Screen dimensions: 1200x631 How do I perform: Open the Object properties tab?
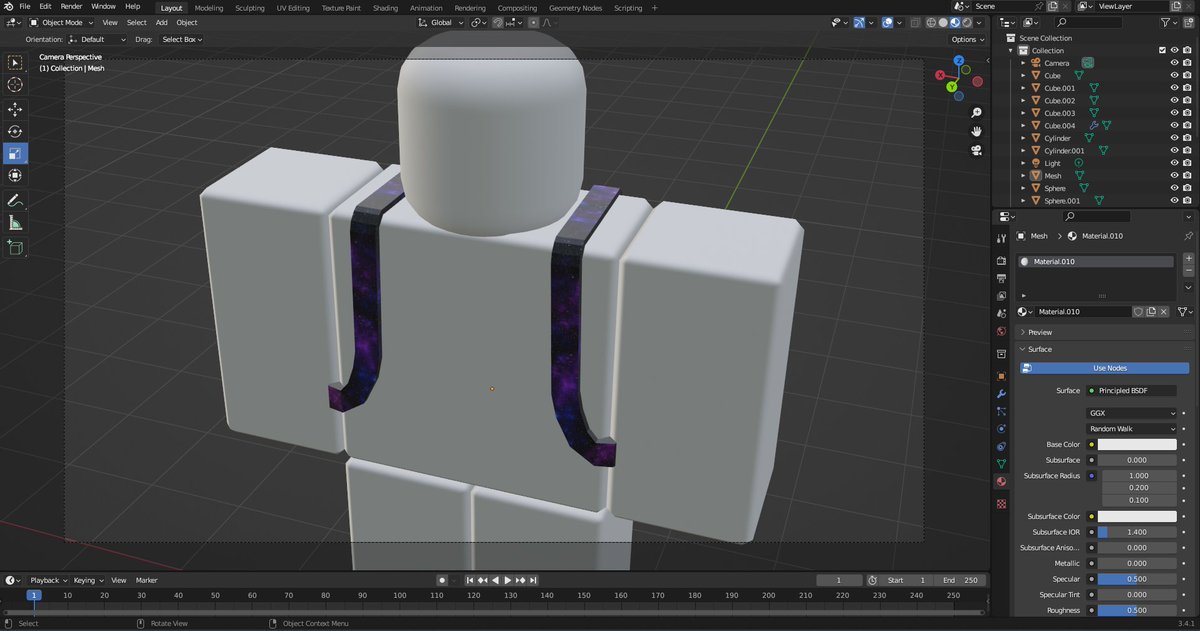coord(1001,376)
